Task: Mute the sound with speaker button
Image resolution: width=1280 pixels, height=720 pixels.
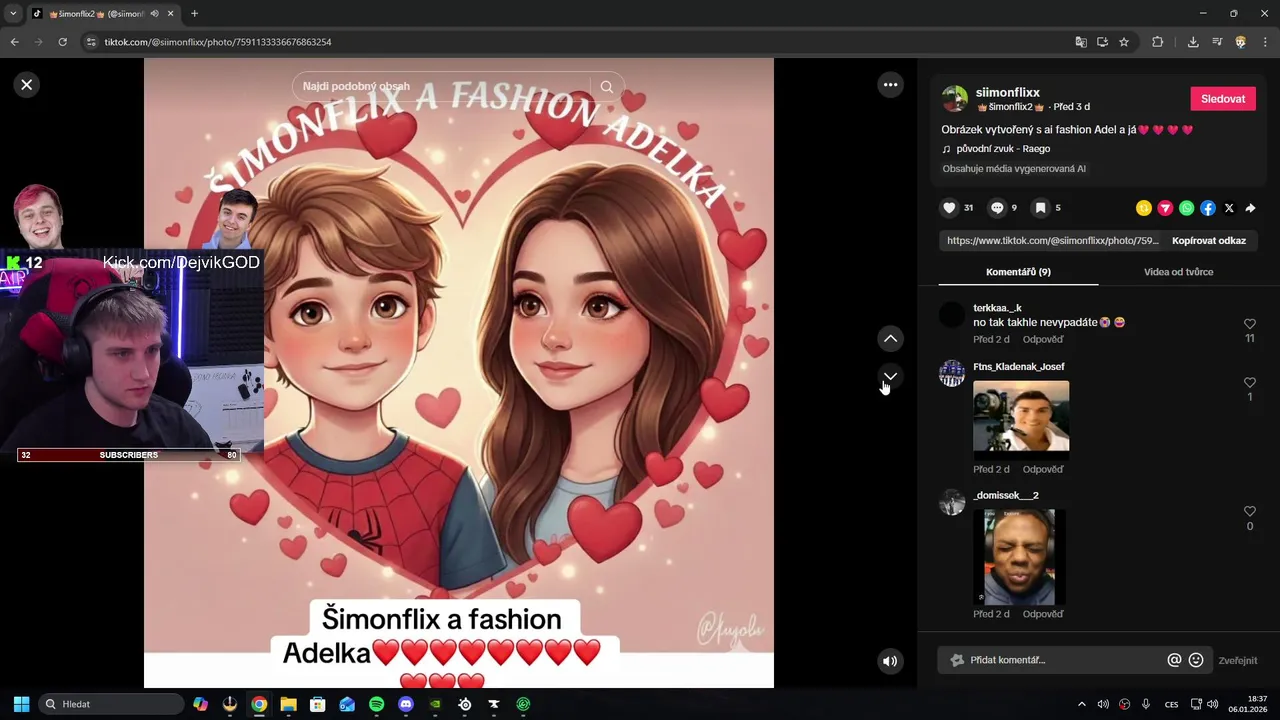Action: click(x=890, y=661)
